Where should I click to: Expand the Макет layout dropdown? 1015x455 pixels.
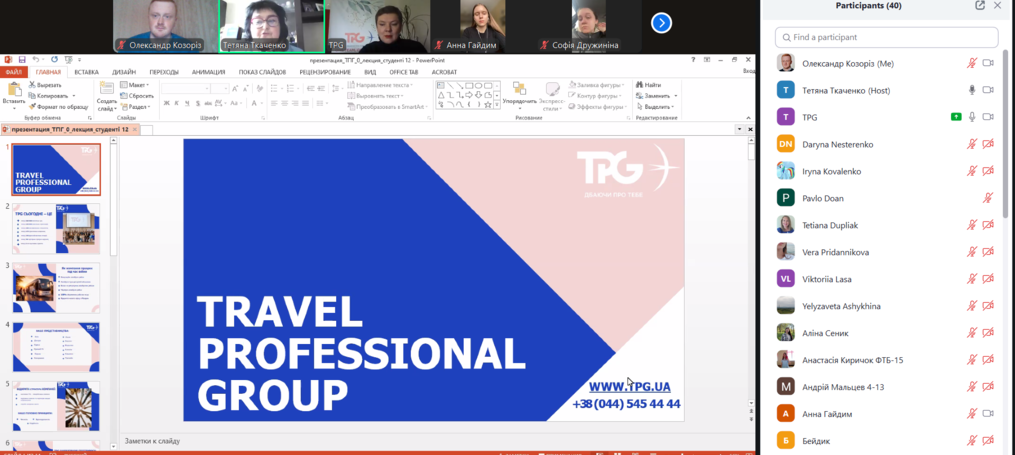(138, 85)
